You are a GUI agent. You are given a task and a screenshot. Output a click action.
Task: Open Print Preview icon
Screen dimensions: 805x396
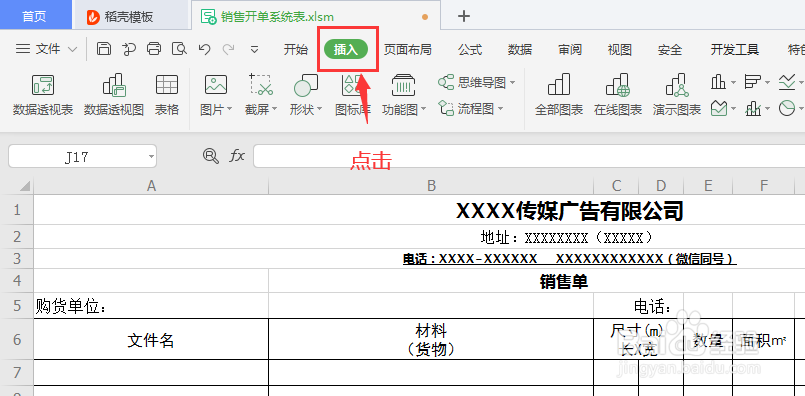(179, 49)
